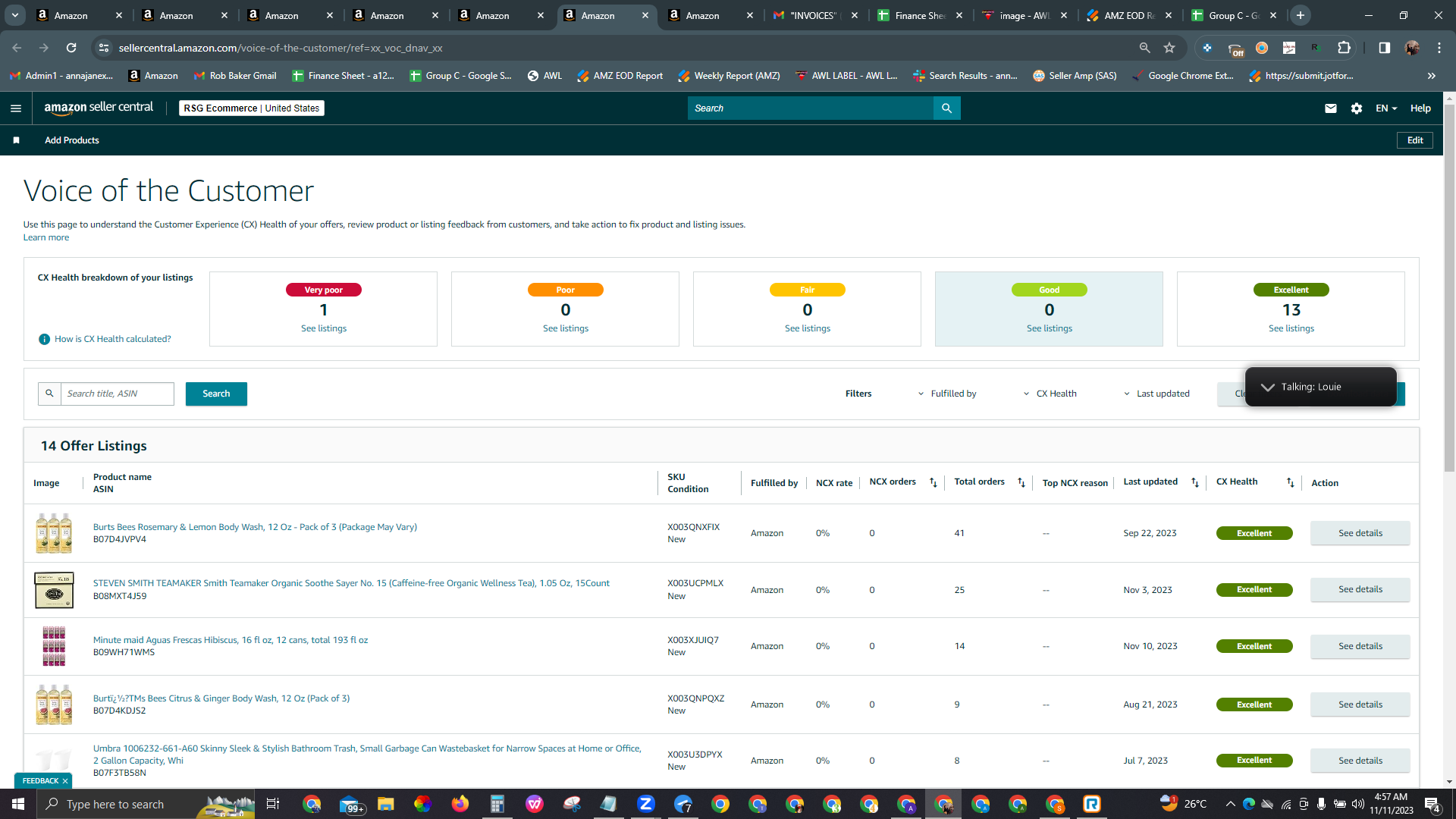Show hidden system tray icons

(x=1230, y=804)
